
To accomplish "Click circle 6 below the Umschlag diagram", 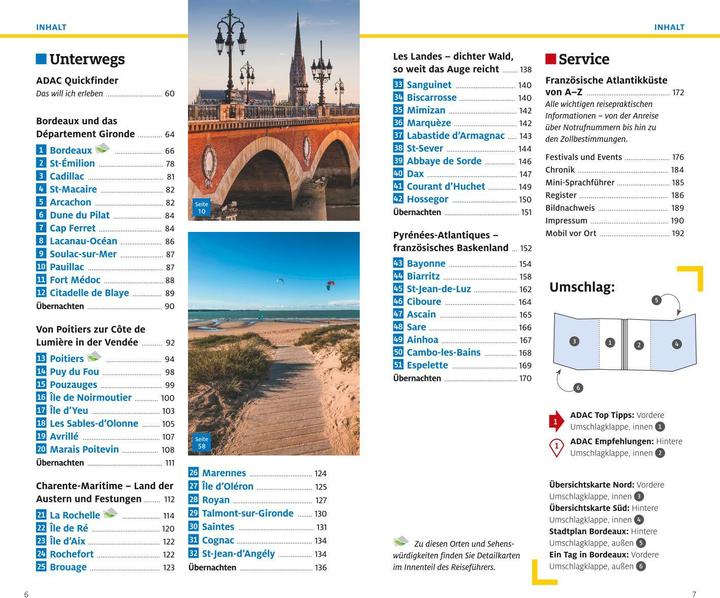I will click(578, 388).
